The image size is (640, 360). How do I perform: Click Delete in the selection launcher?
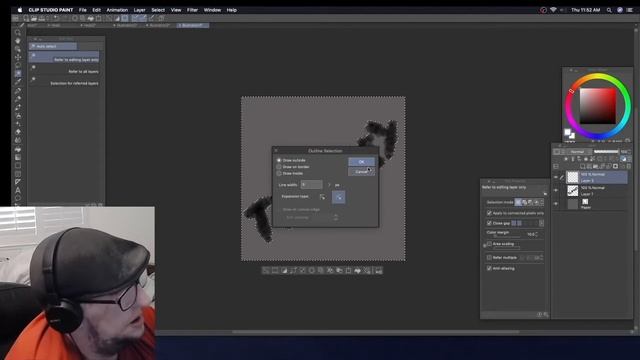[x=311, y=270]
